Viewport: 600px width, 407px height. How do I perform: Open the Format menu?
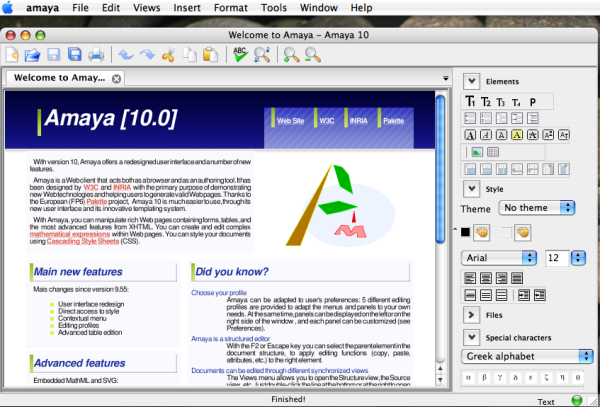click(x=231, y=8)
